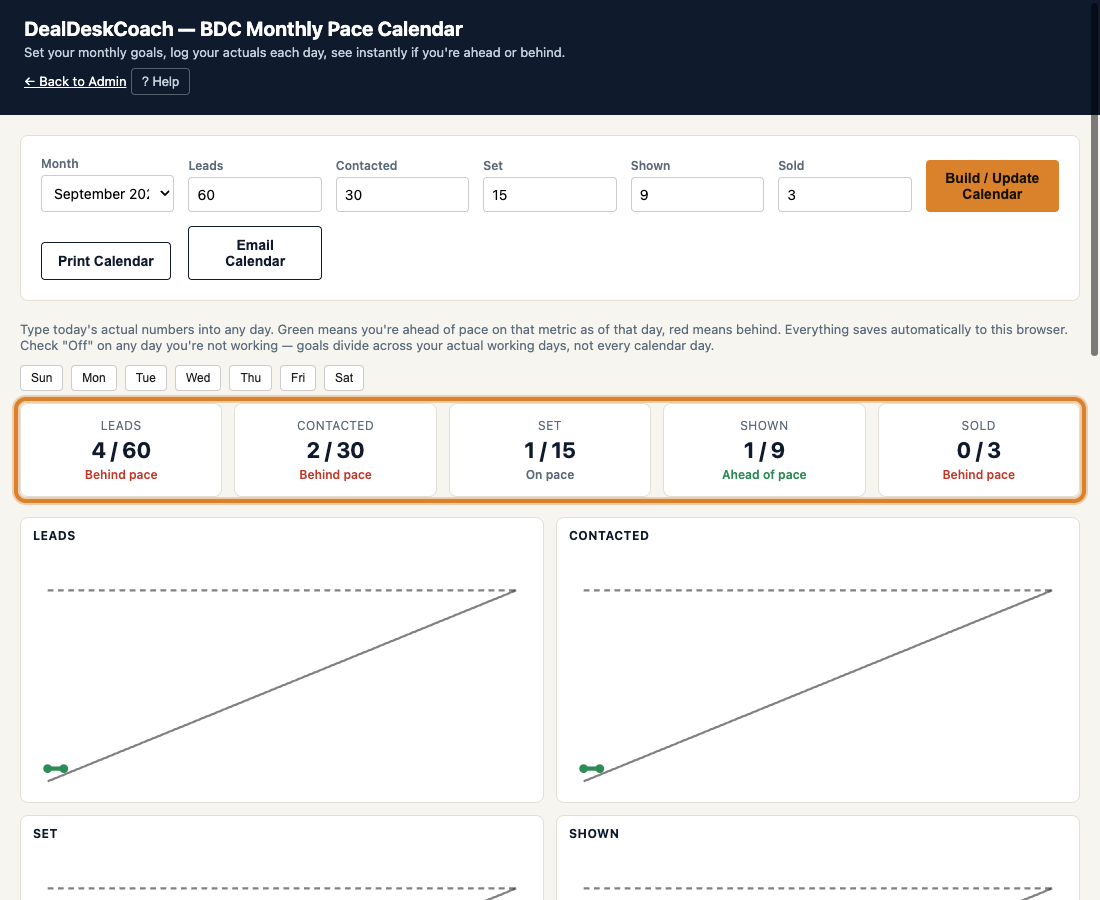Click the Leads 4 / 60 summary card
The height and width of the screenshot is (900, 1100).
coord(121,450)
